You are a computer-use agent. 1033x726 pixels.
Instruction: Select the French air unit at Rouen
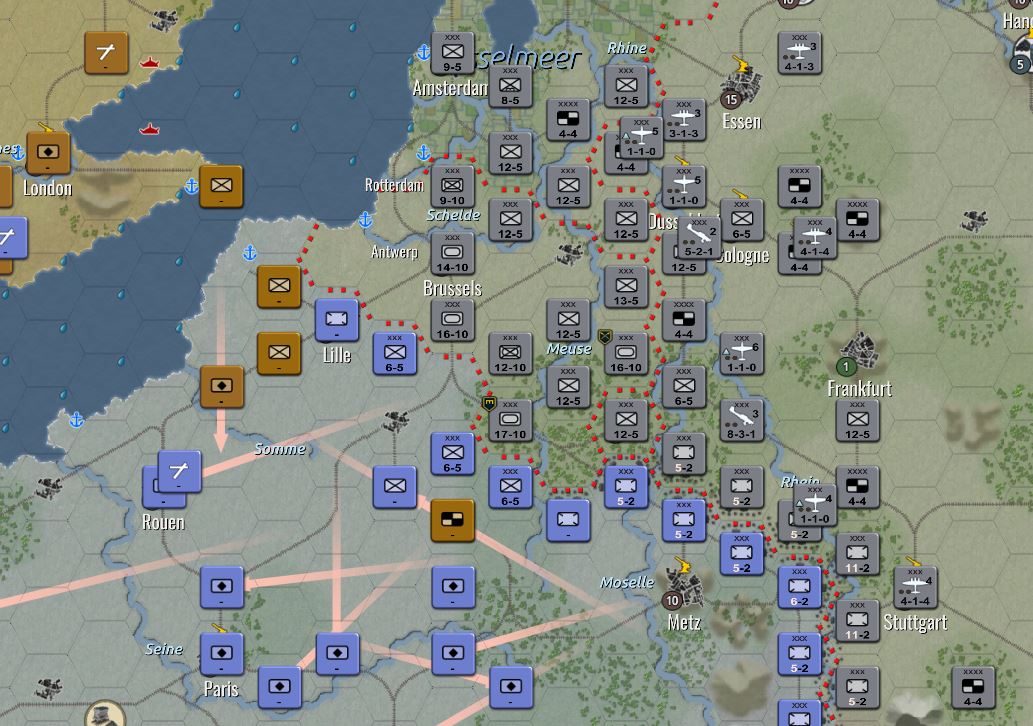[179, 471]
